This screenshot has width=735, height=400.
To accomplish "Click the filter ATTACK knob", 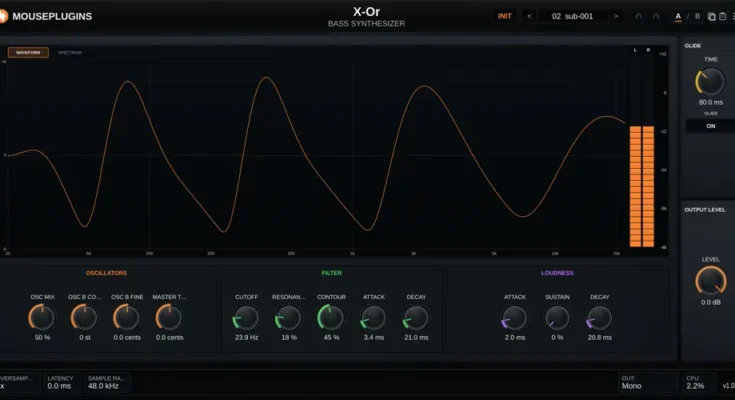I will [x=374, y=317].
